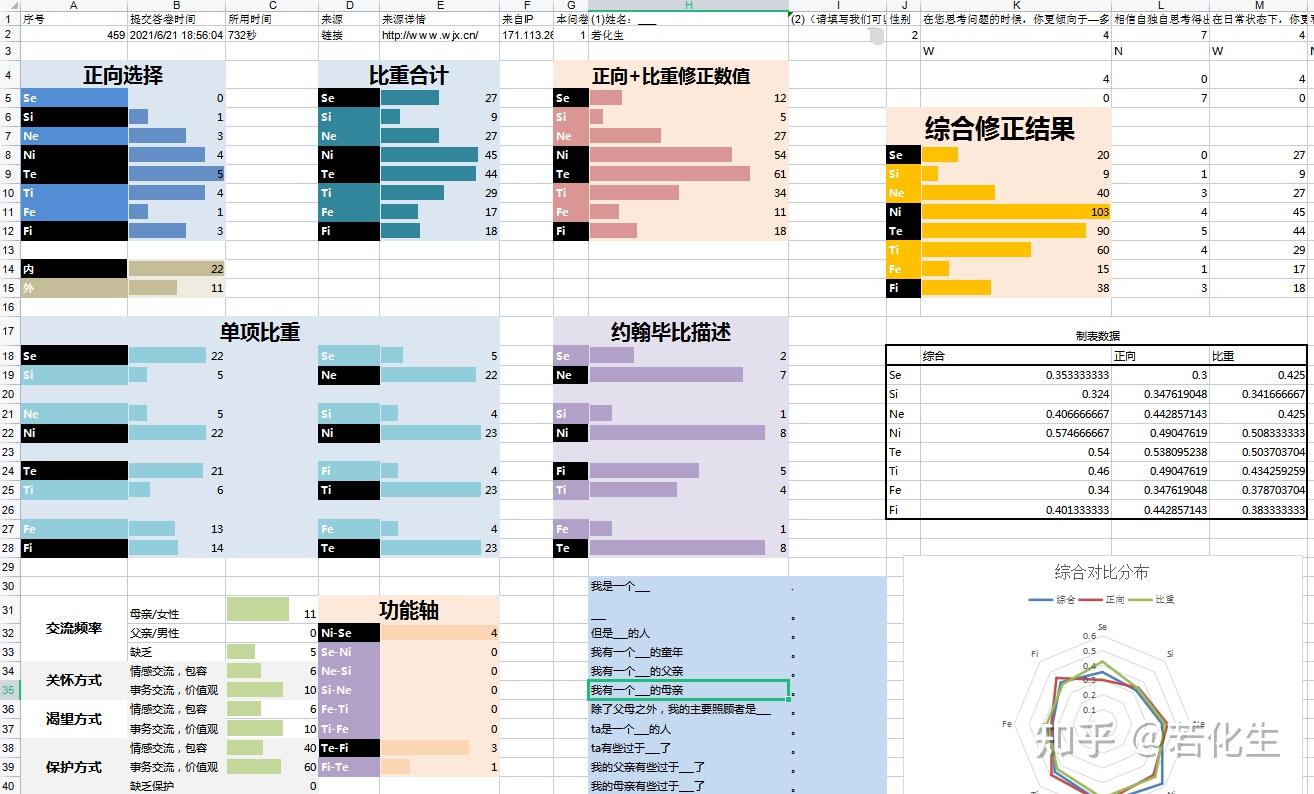Select the '732秒' cell
Viewport: 1314px width, 794px height.
point(272,35)
